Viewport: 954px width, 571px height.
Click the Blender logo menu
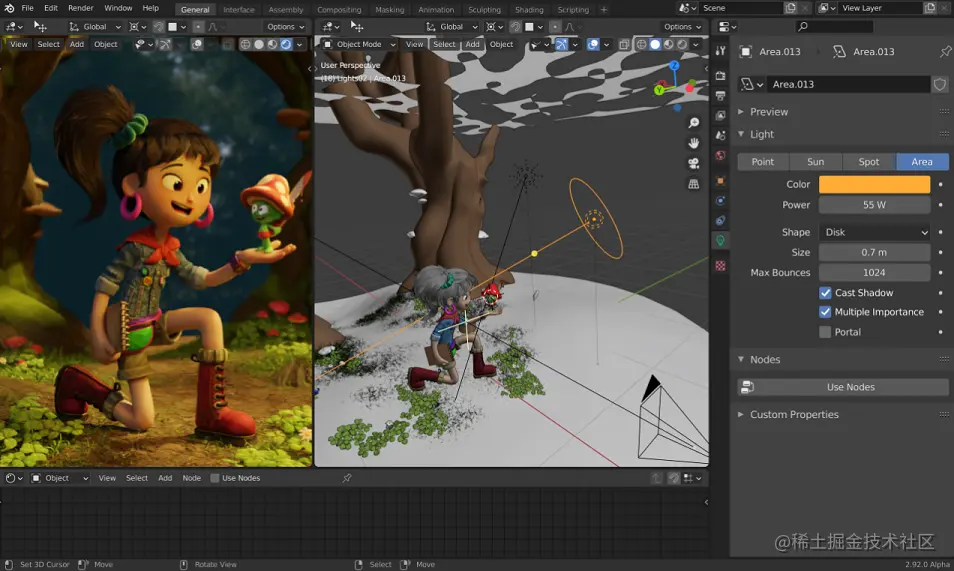point(9,8)
